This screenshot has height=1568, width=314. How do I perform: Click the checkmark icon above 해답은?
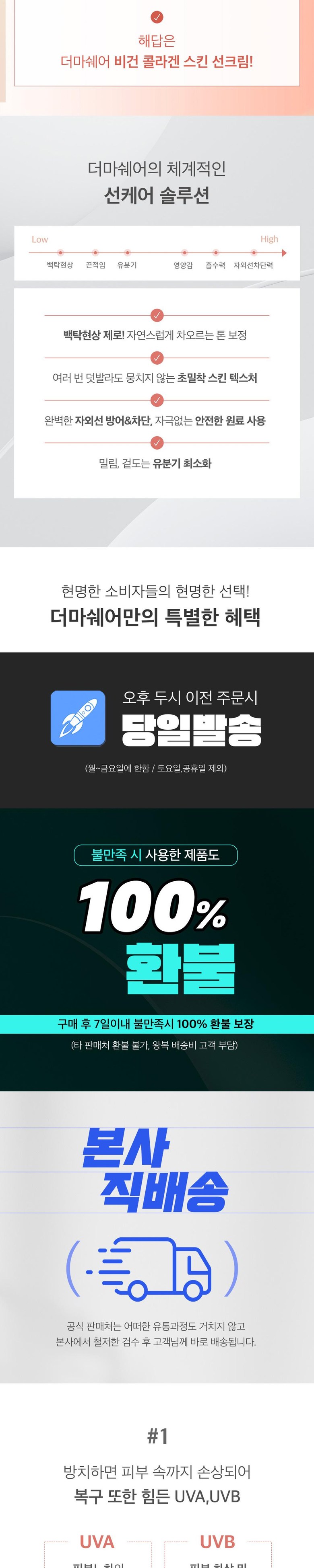157,17
